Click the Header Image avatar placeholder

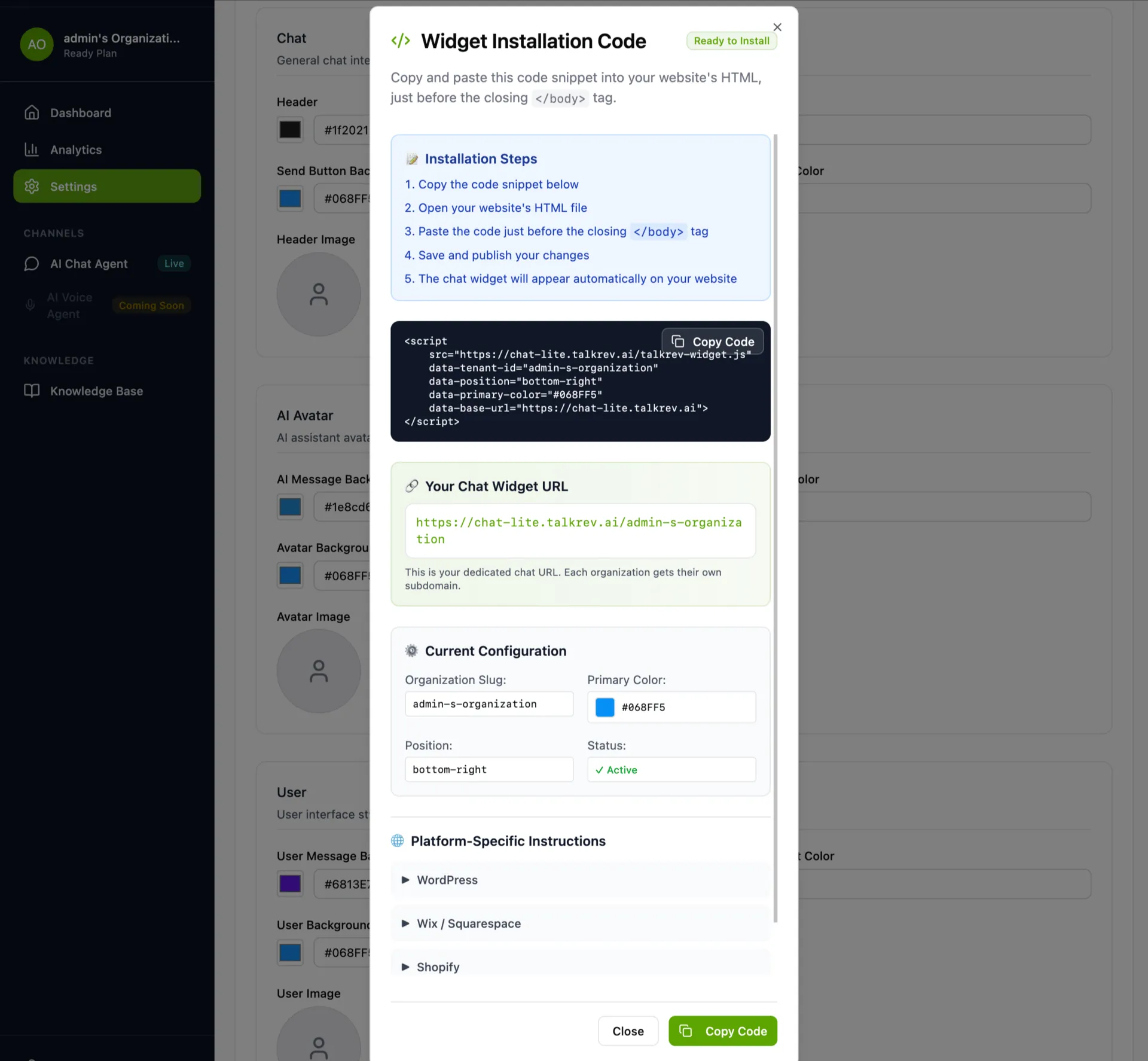pos(318,294)
